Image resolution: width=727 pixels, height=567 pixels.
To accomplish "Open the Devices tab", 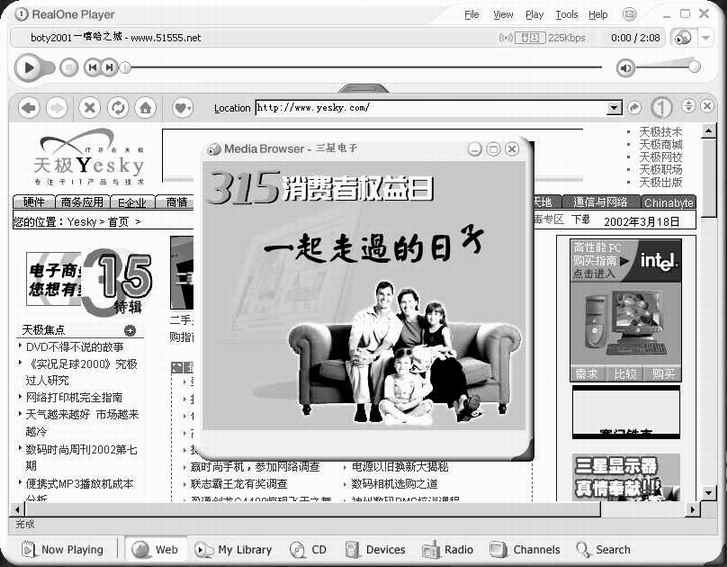I will (376, 550).
